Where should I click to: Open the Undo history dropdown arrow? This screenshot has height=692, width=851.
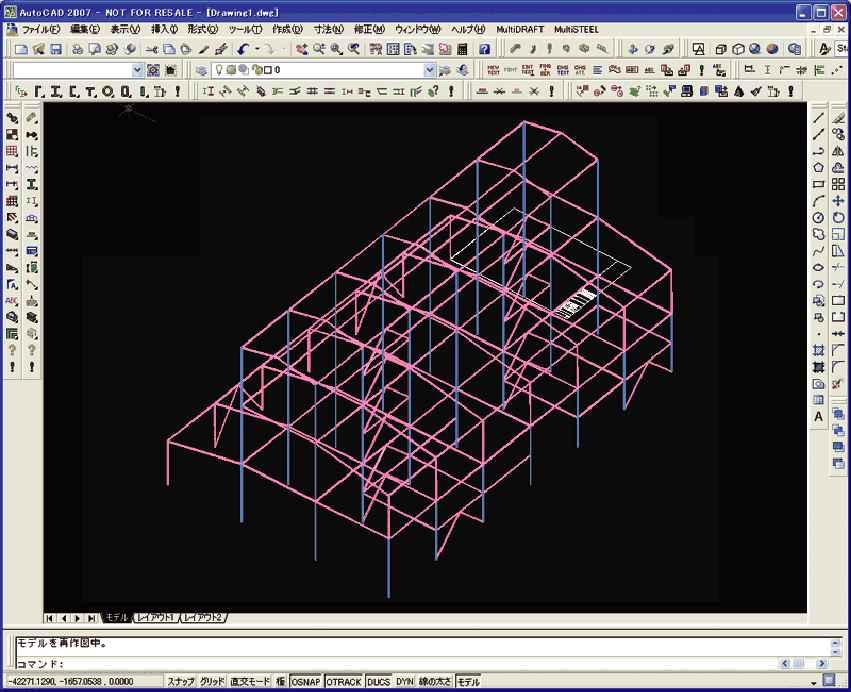(257, 49)
